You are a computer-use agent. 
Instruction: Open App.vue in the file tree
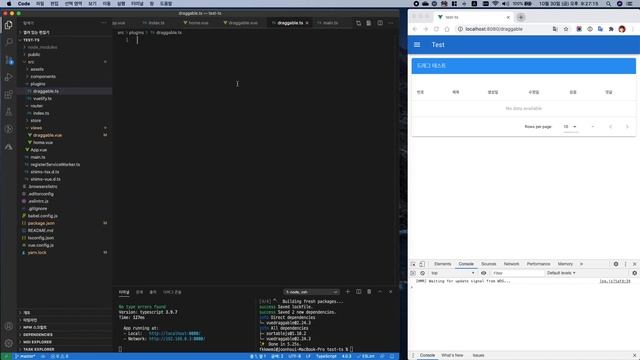38,150
